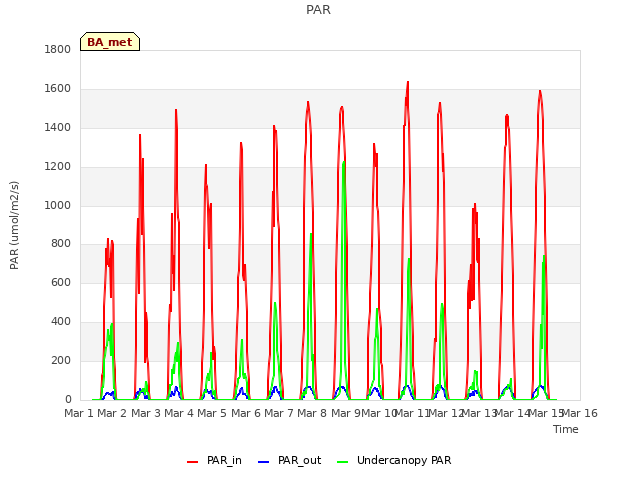640x480 pixels.
Task: Click the 1800 y-axis tick label
Action: [58, 49]
